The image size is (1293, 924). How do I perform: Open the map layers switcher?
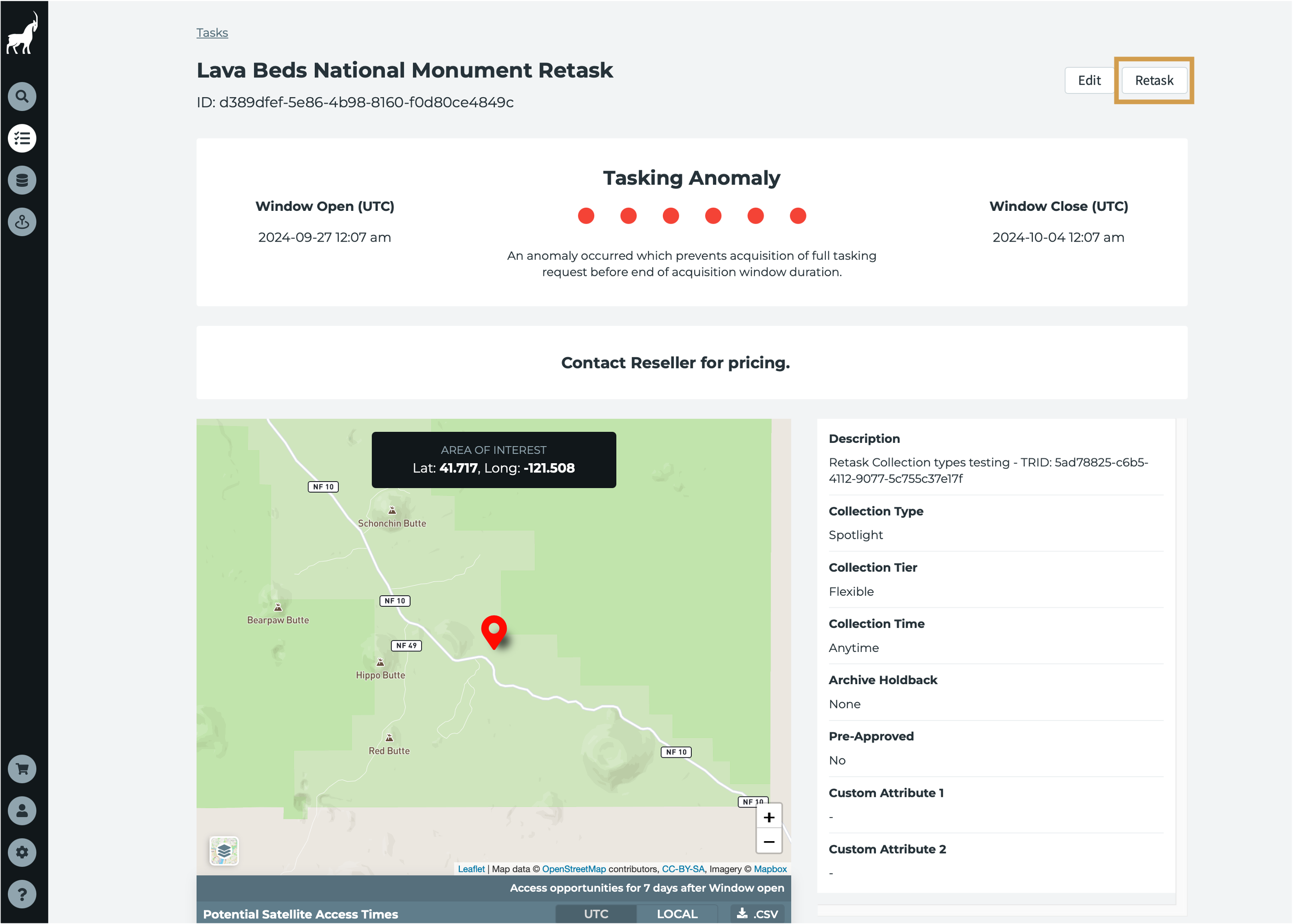click(x=224, y=851)
